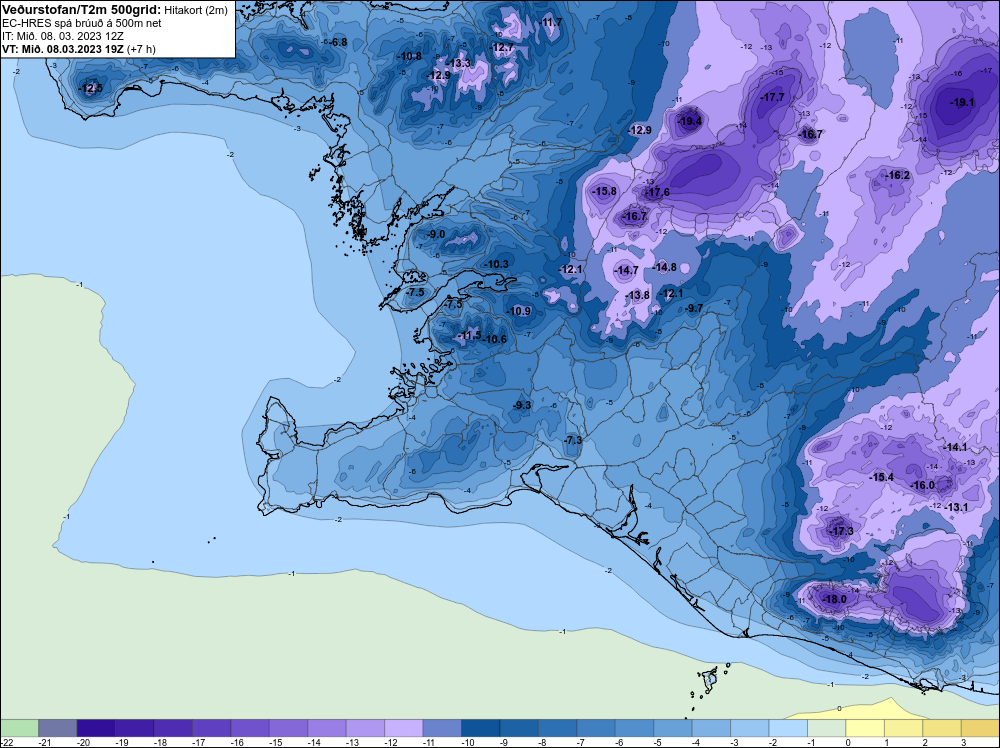
Task: Click the Veðurstofan/T2m 500grid title
Action: click(x=80, y=10)
